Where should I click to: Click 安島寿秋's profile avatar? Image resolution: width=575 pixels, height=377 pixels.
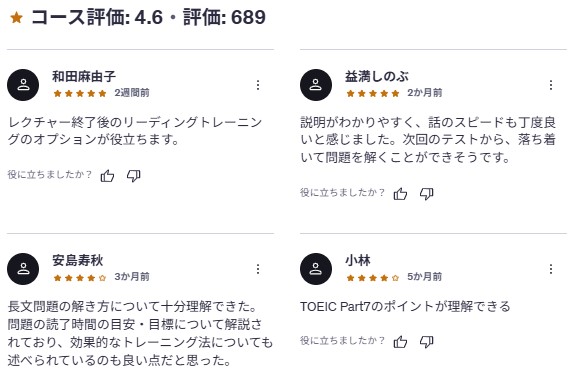[23, 269]
